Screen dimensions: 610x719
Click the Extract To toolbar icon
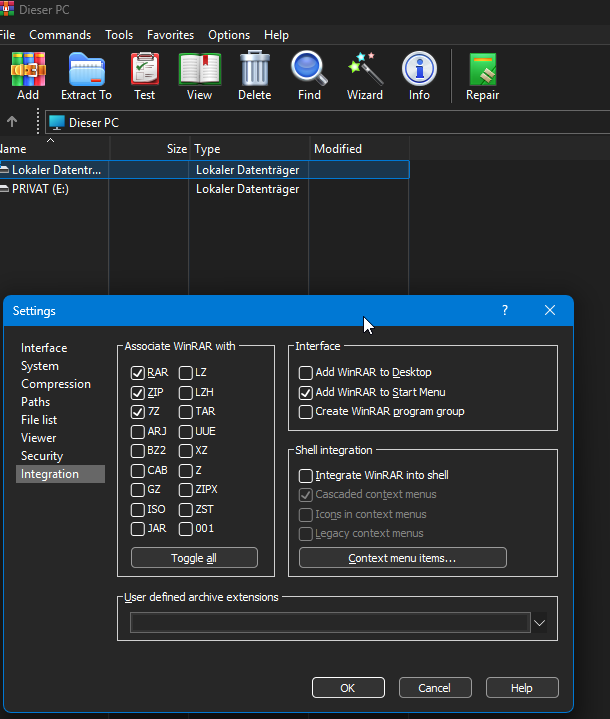87,69
